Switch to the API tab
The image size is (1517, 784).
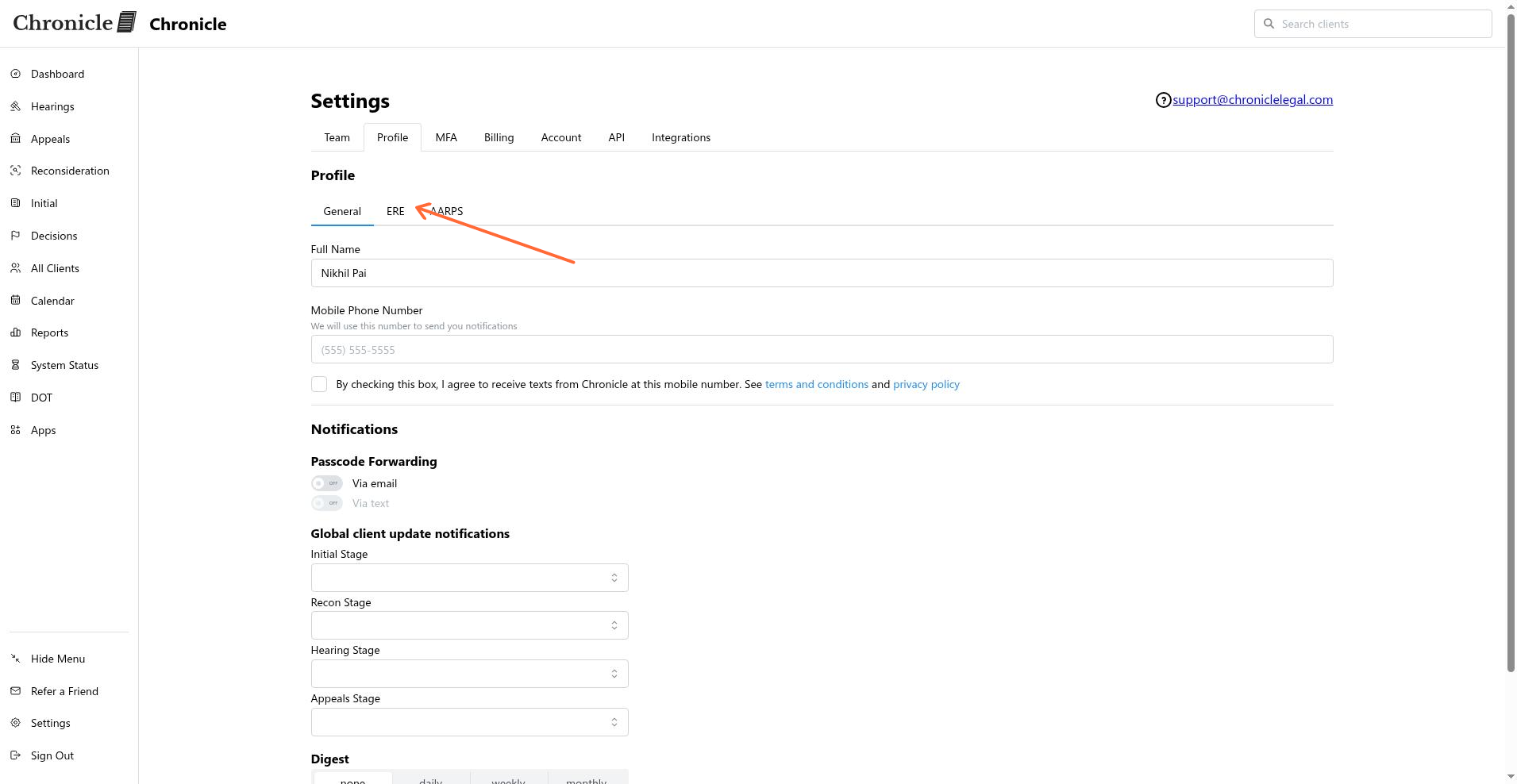point(616,137)
